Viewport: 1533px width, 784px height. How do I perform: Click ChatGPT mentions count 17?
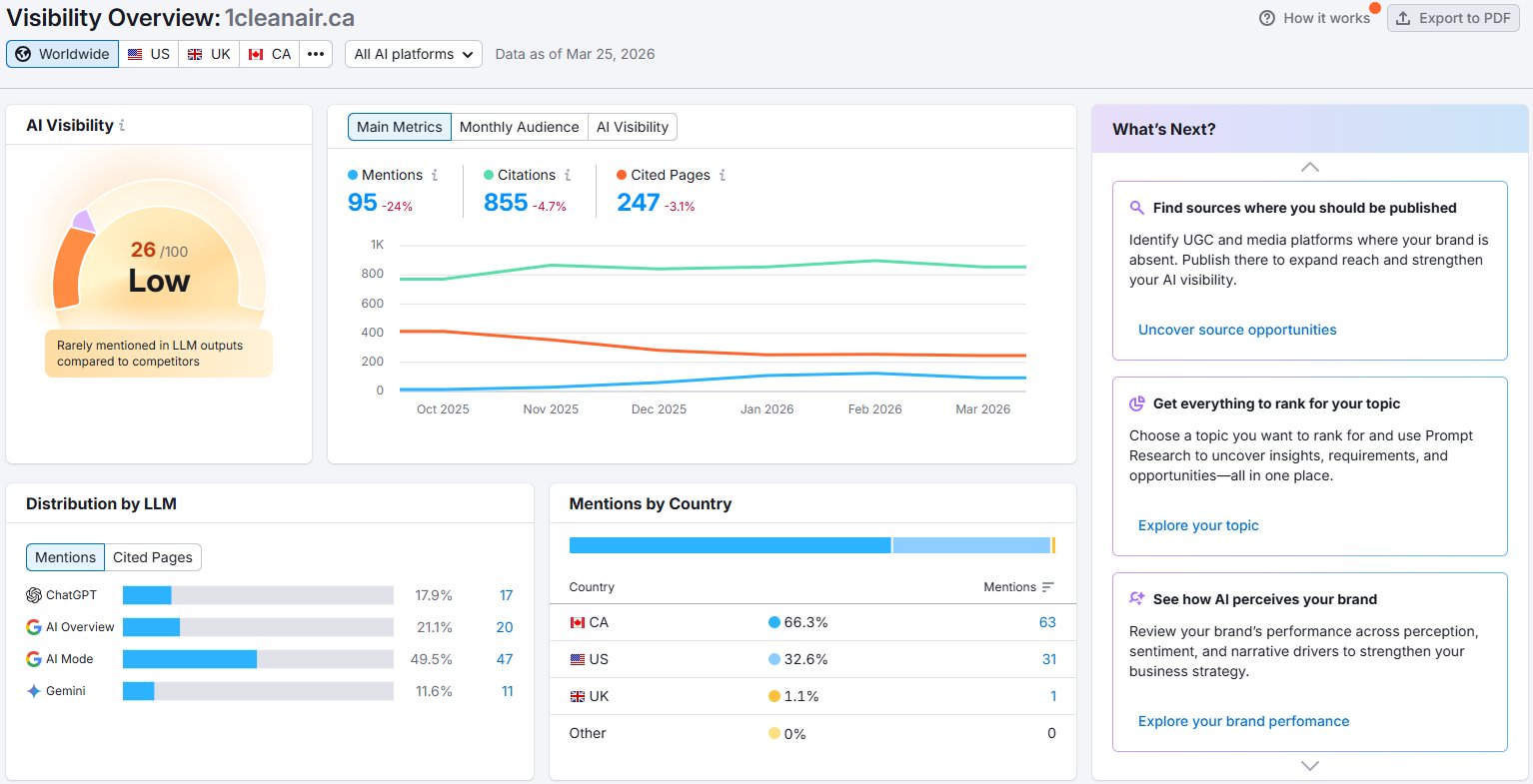point(507,595)
